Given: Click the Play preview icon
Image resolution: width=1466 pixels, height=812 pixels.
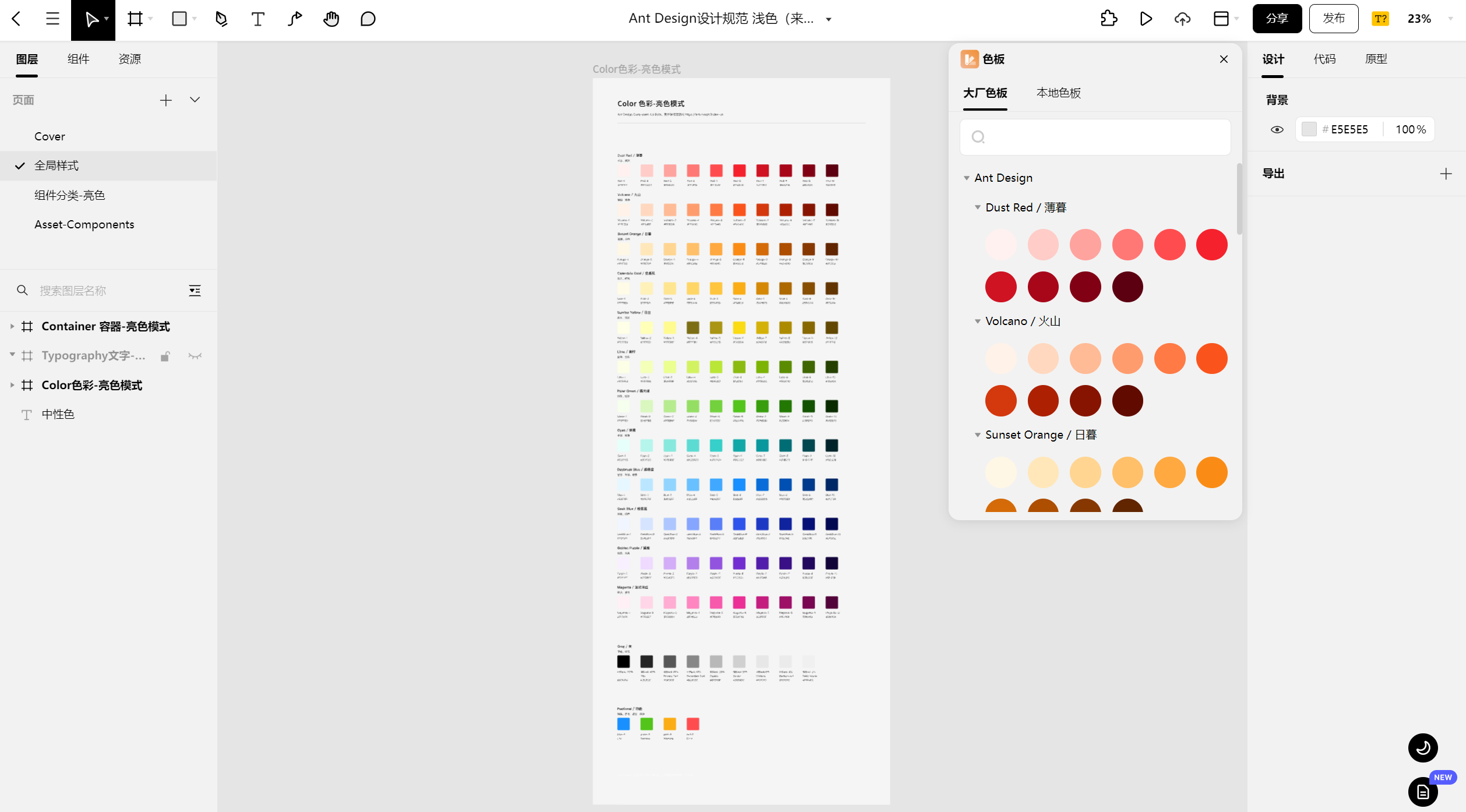Looking at the screenshot, I should click(1146, 19).
